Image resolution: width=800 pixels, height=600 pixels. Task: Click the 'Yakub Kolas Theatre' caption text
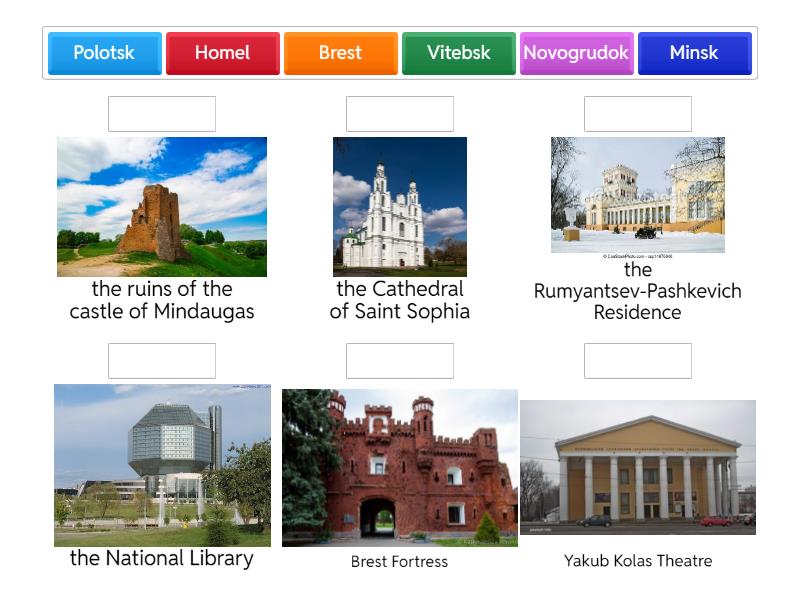638,561
